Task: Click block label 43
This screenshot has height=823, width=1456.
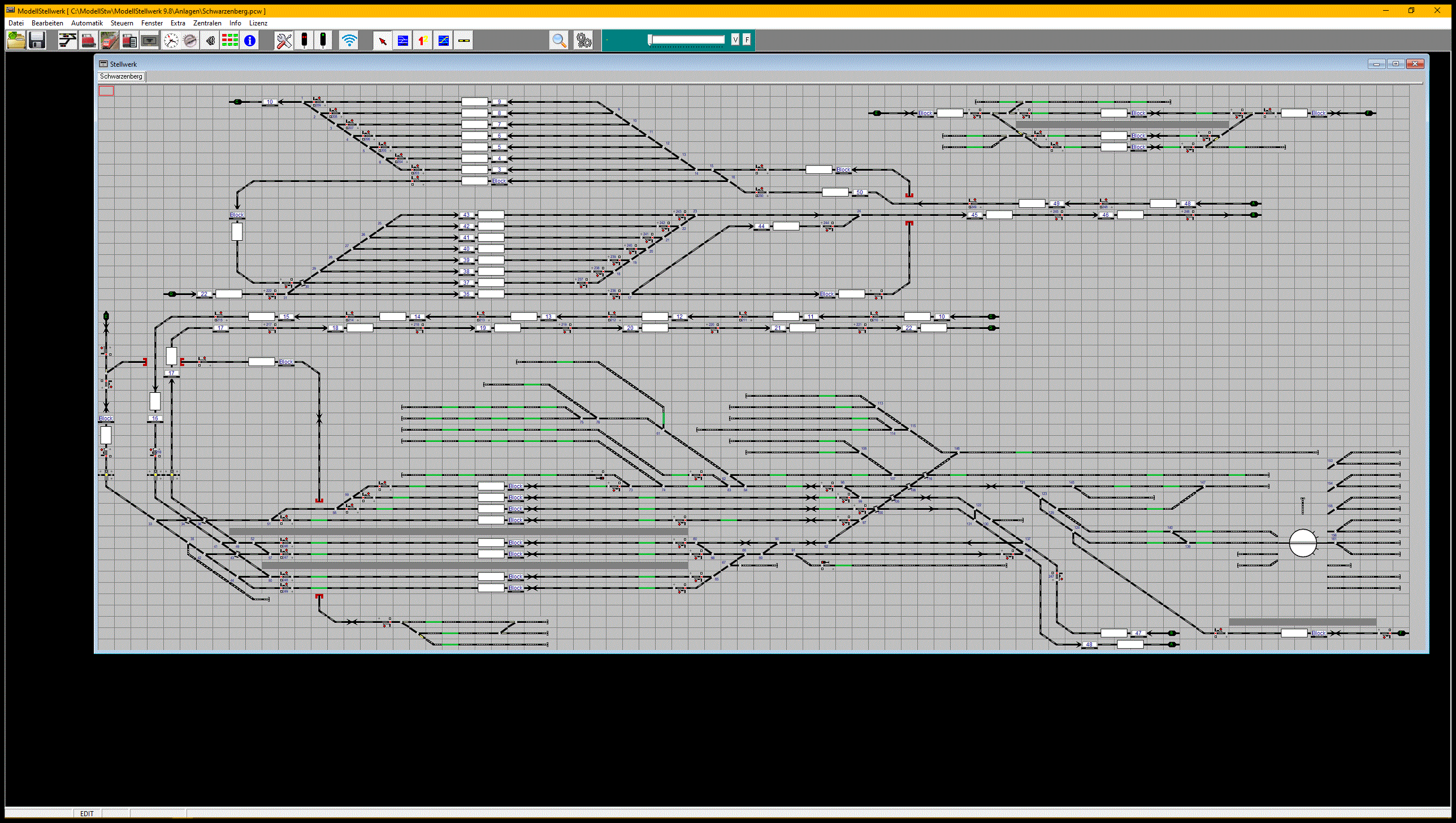Action: (x=466, y=215)
